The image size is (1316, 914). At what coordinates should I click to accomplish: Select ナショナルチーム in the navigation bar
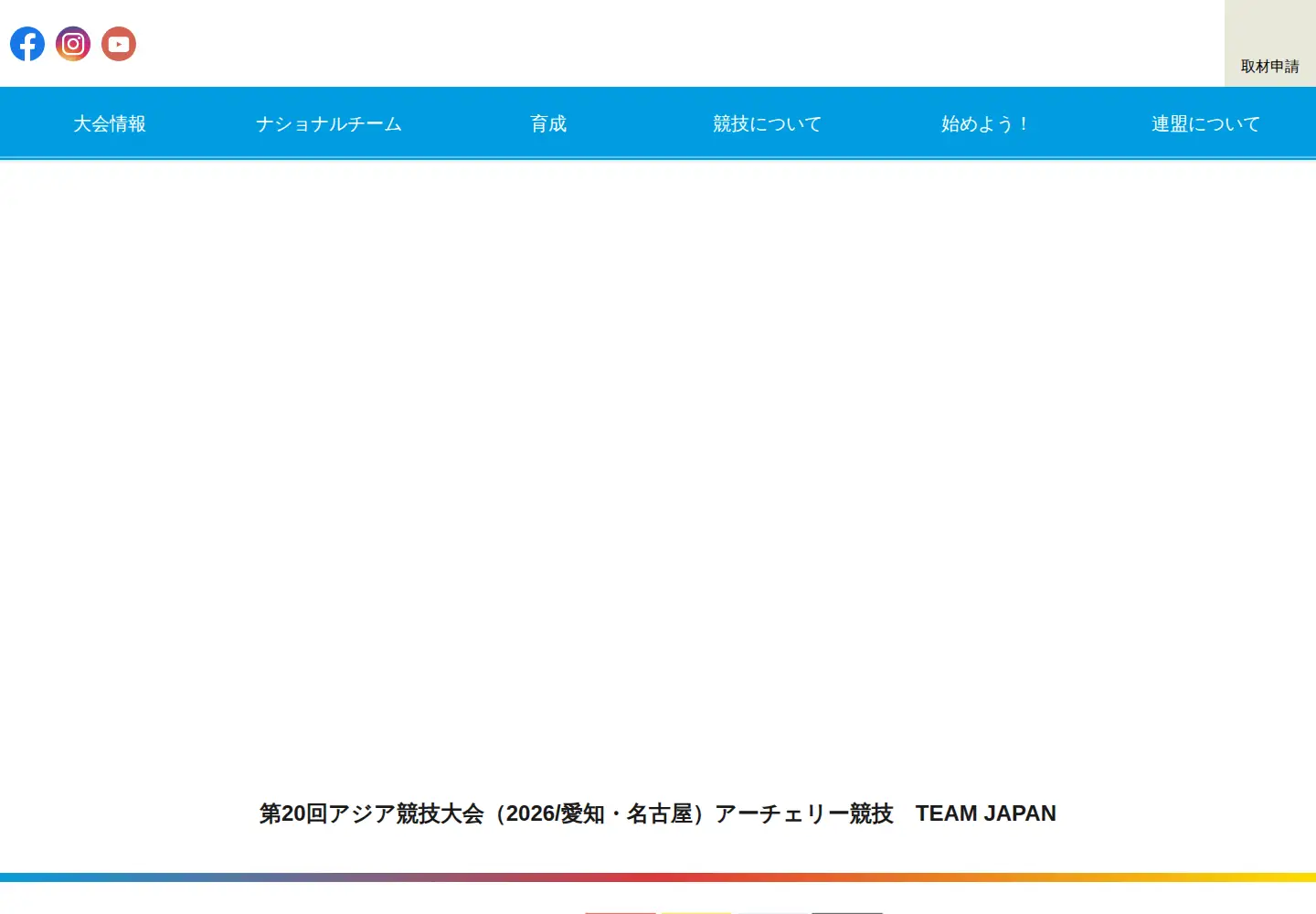(x=329, y=123)
